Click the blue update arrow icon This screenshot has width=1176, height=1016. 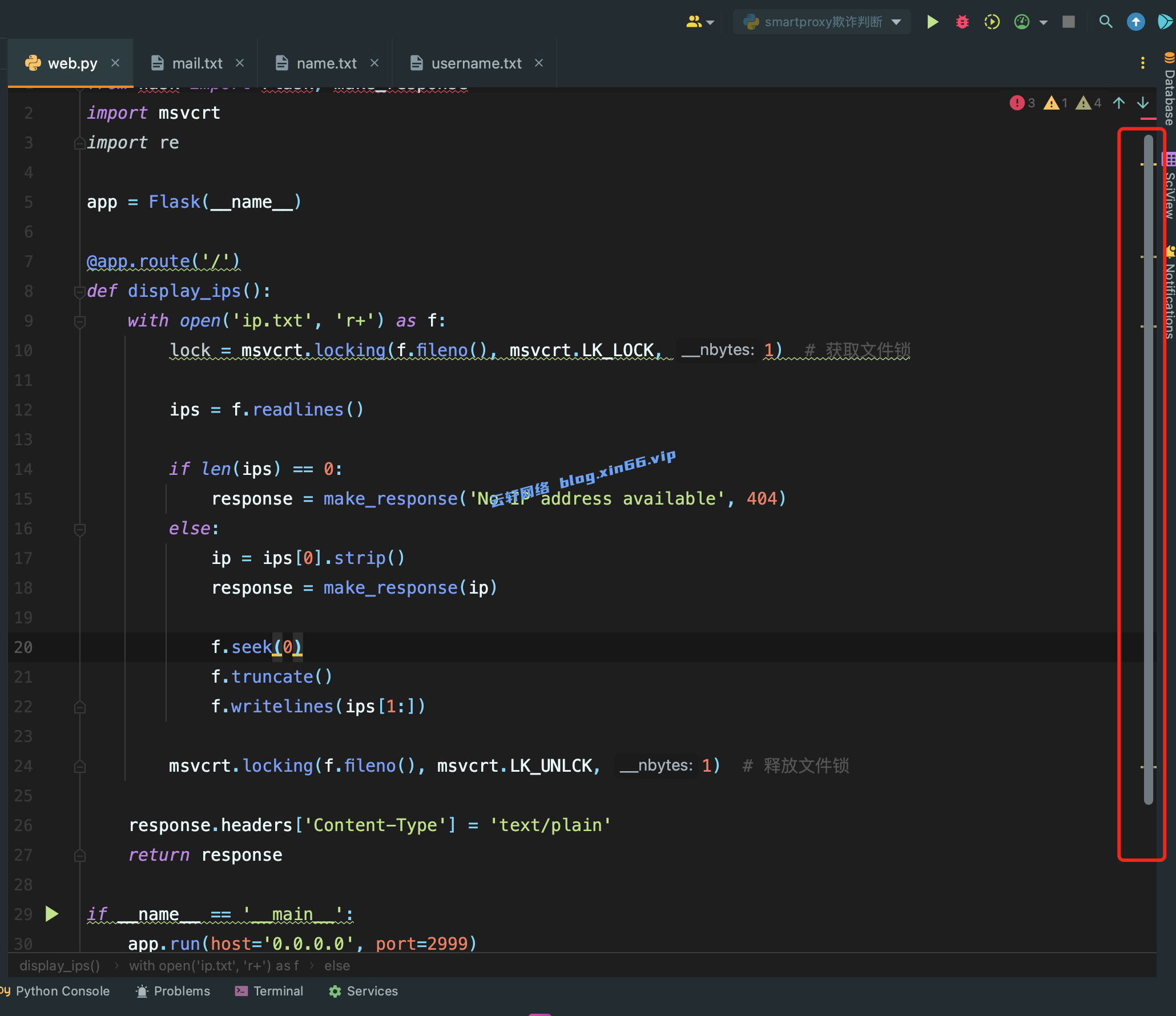click(x=1135, y=22)
